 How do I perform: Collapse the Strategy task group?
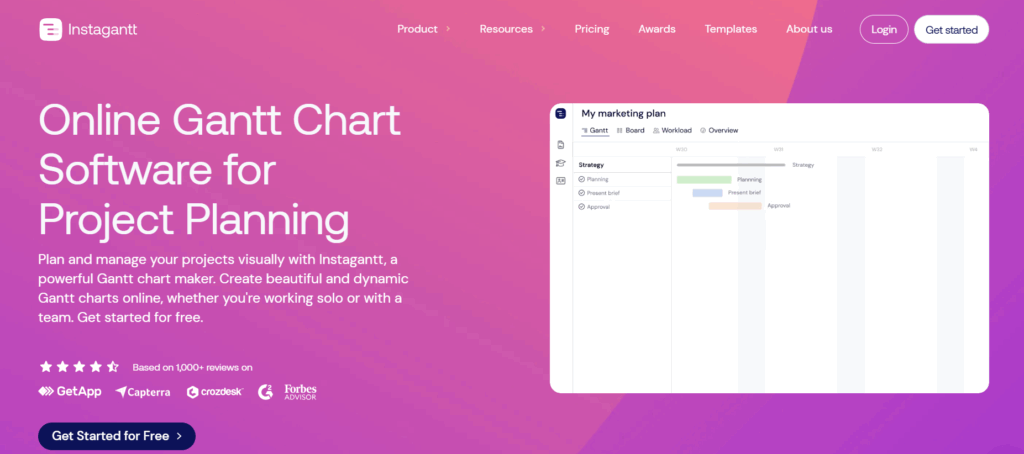pyautogui.click(x=591, y=165)
